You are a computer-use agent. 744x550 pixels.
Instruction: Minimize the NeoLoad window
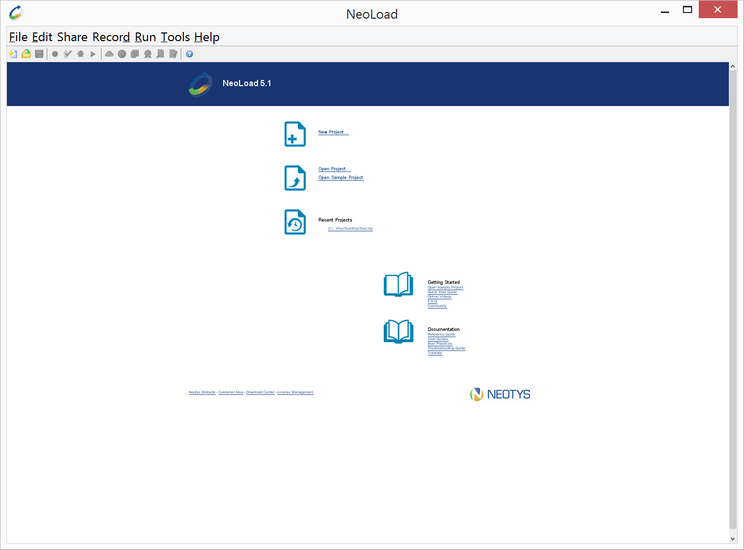click(x=665, y=10)
